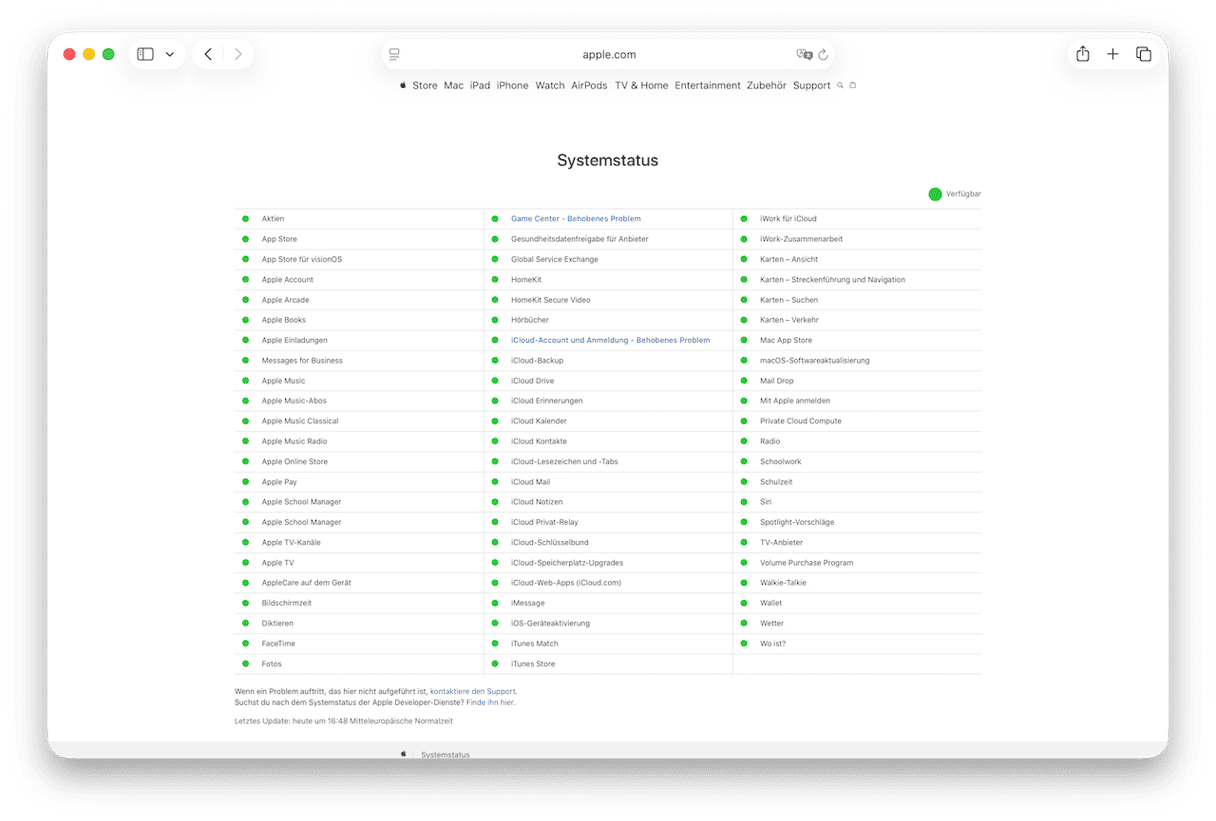Open the shopping bag icon in navigation

(x=853, y=86)
